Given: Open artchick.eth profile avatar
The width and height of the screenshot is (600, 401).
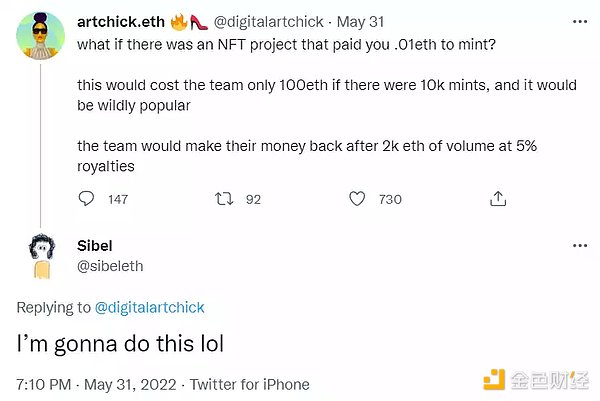Looking at the screenshot, I should (41, 36).
